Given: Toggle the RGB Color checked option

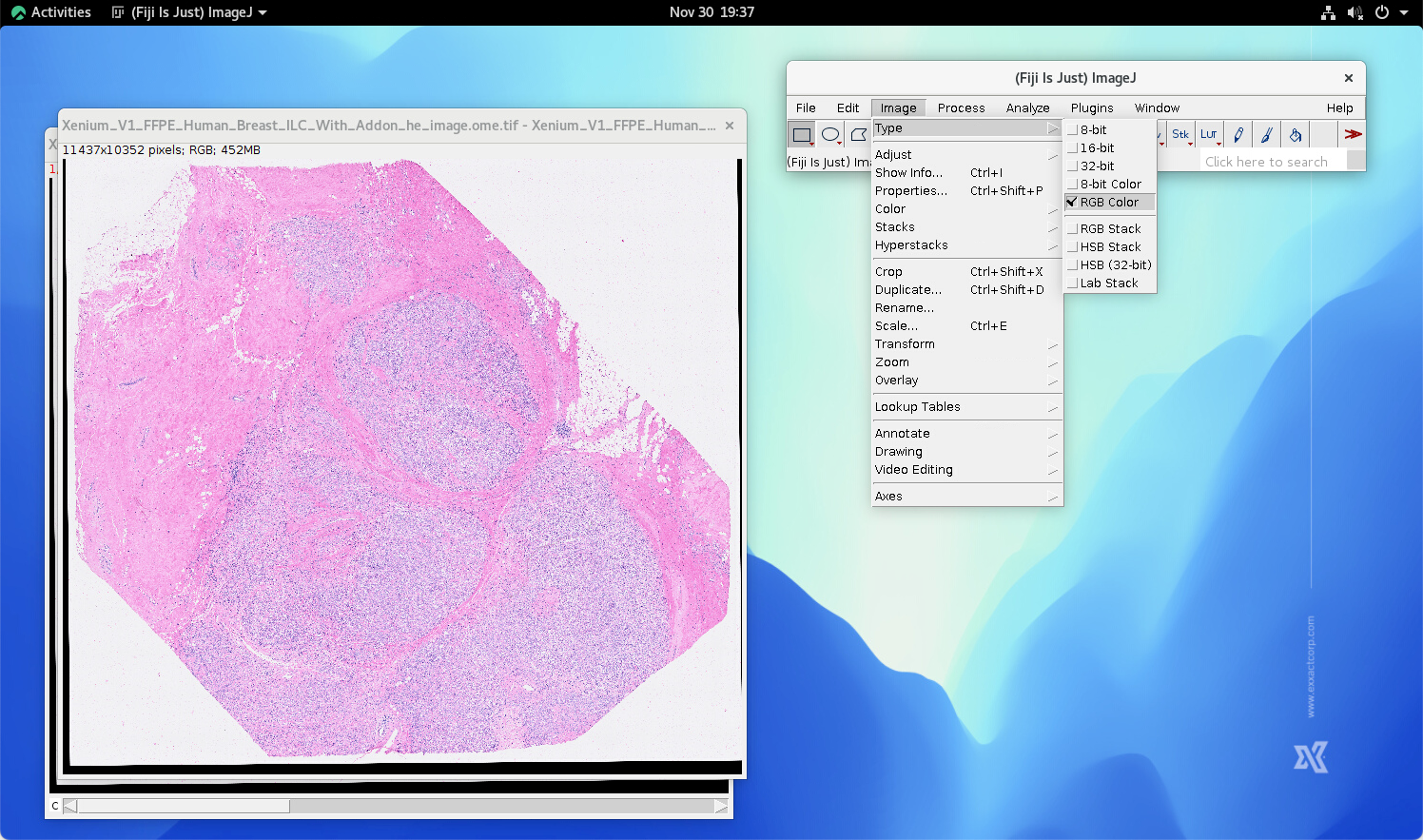Looking at the screenshot, I should 1109,202.
